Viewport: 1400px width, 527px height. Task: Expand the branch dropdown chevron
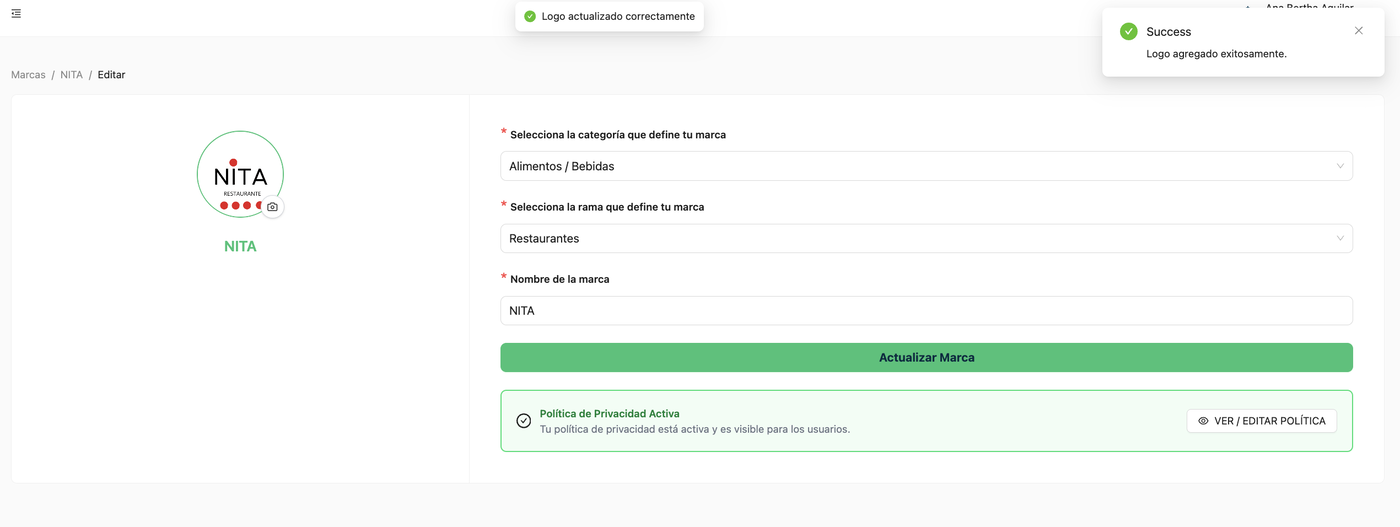1340,238
